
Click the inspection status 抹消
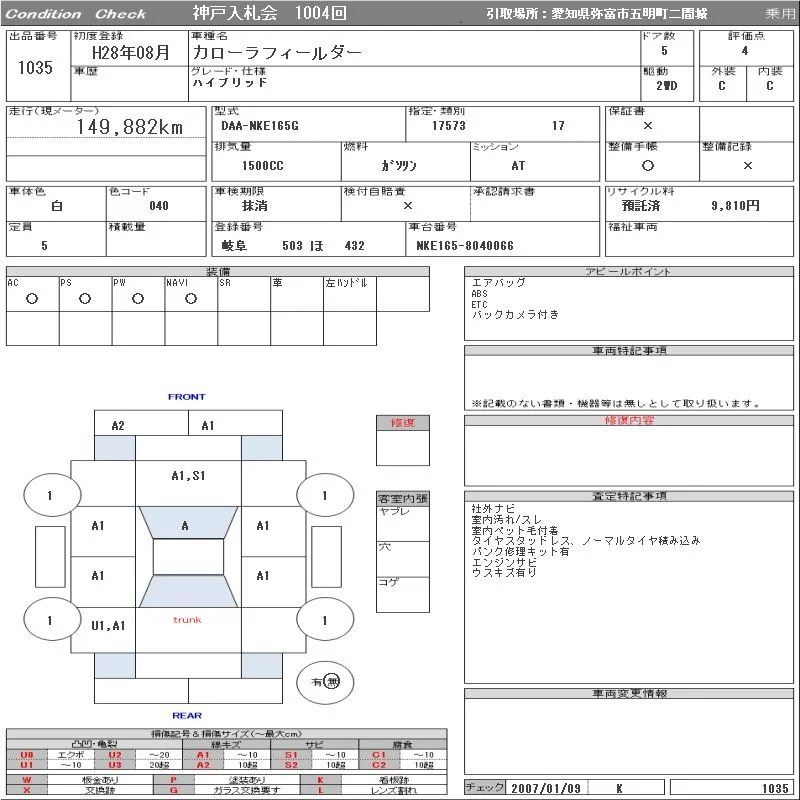coord(255,206)
